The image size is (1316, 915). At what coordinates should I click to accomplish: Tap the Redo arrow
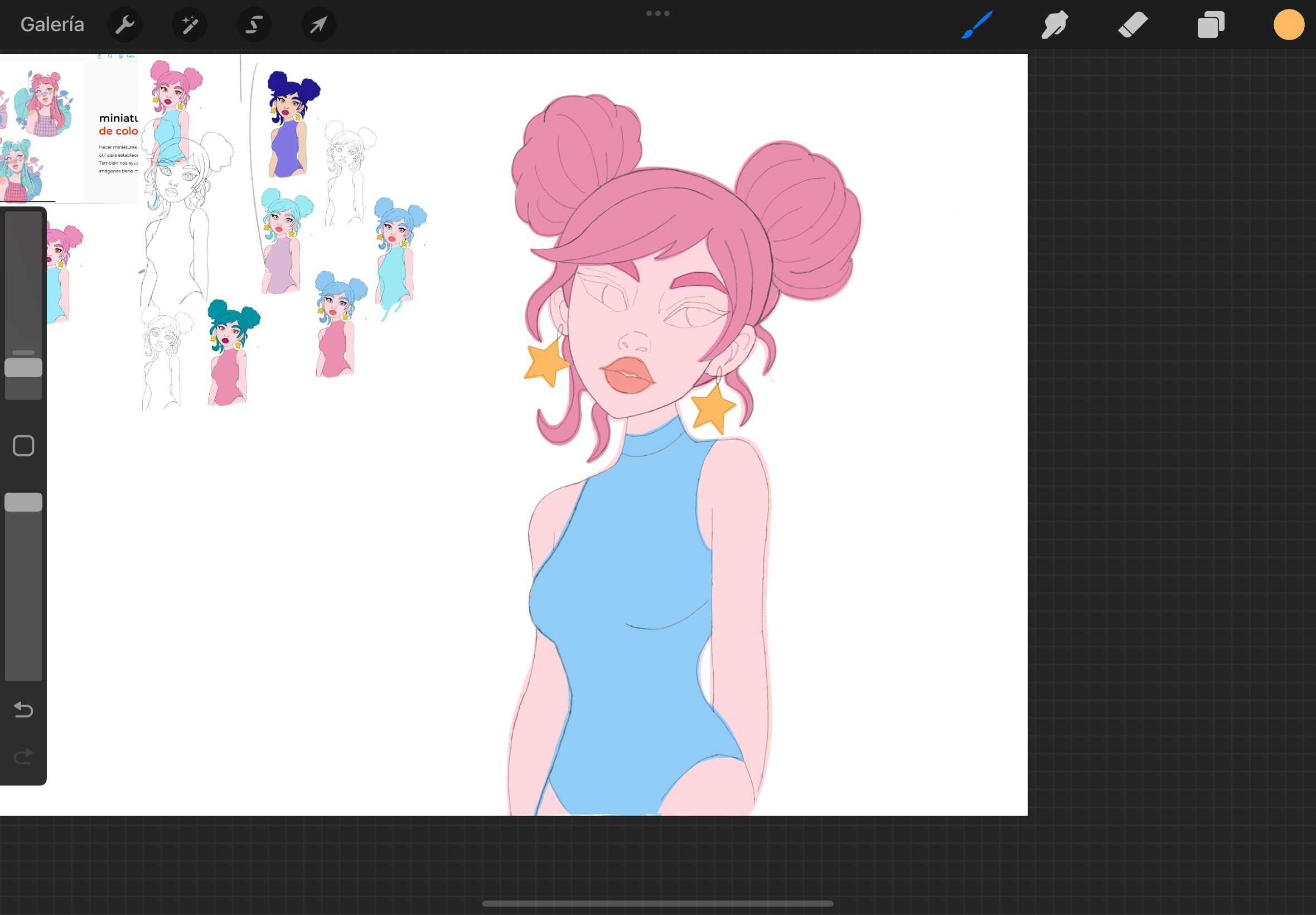click(x=23, y=757)
